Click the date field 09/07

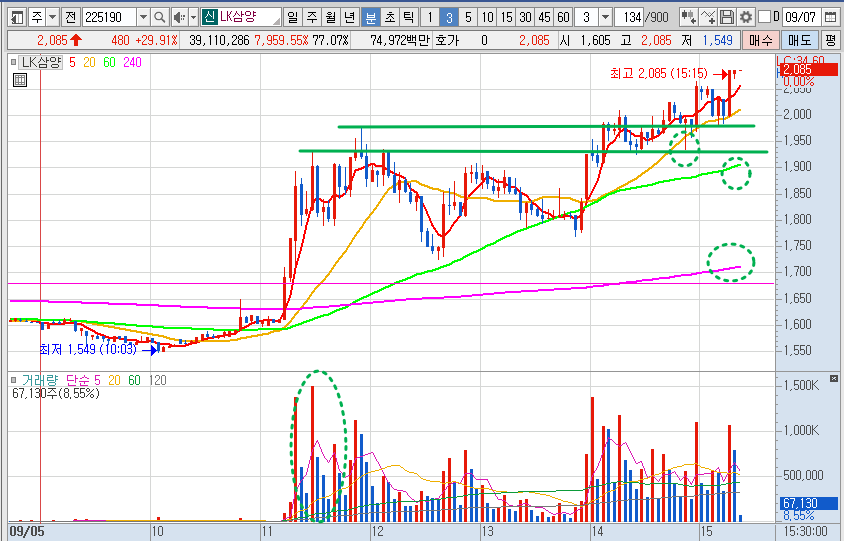pos(801,18)
